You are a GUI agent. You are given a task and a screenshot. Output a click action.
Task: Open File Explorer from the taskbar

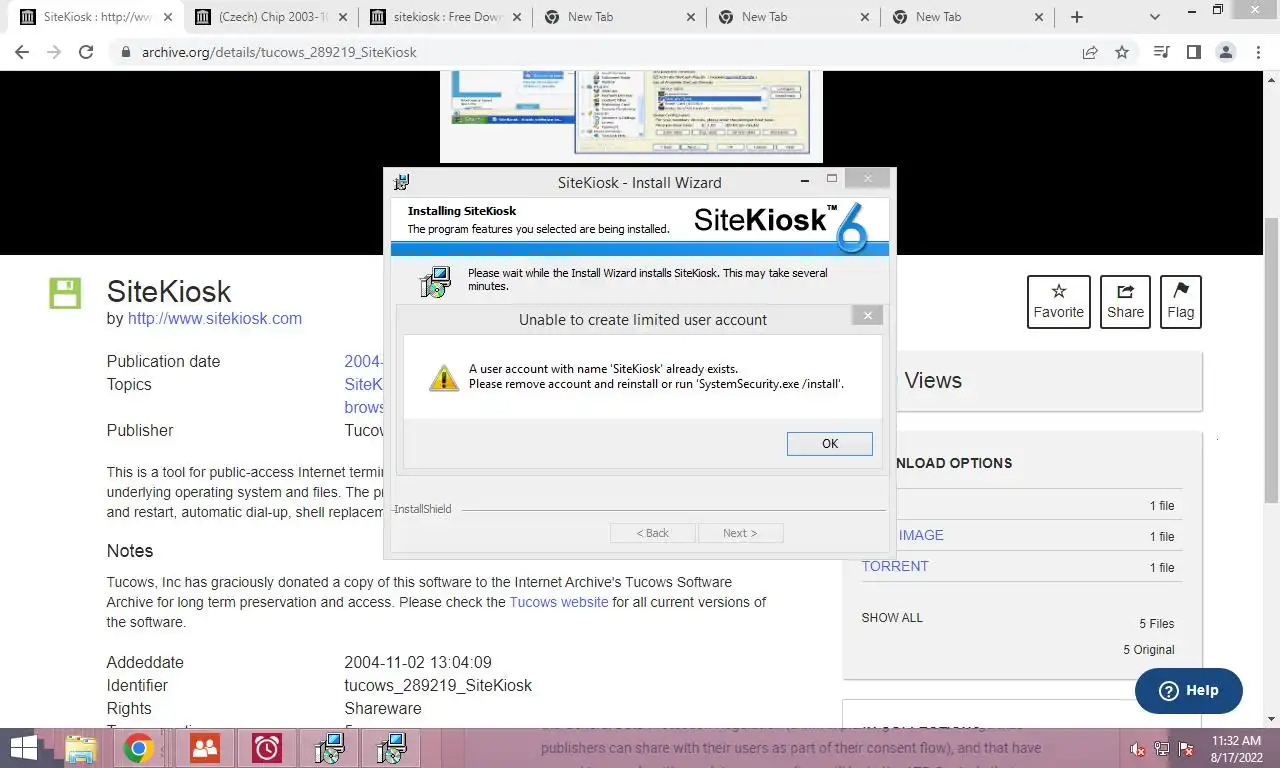point(81,748)
